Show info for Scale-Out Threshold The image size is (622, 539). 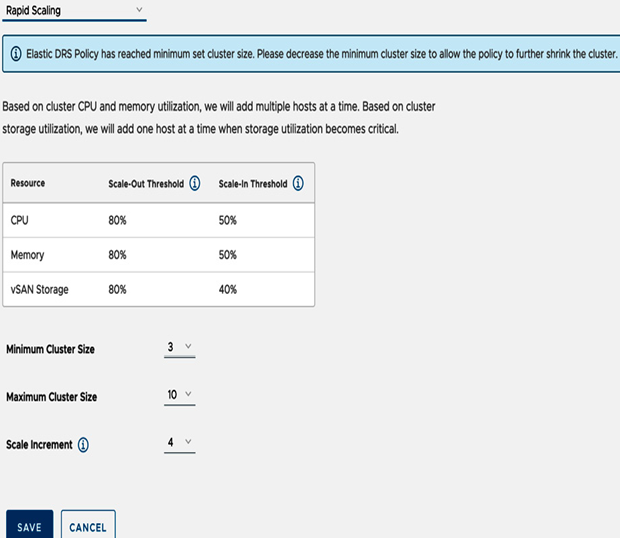click(195, 183)
